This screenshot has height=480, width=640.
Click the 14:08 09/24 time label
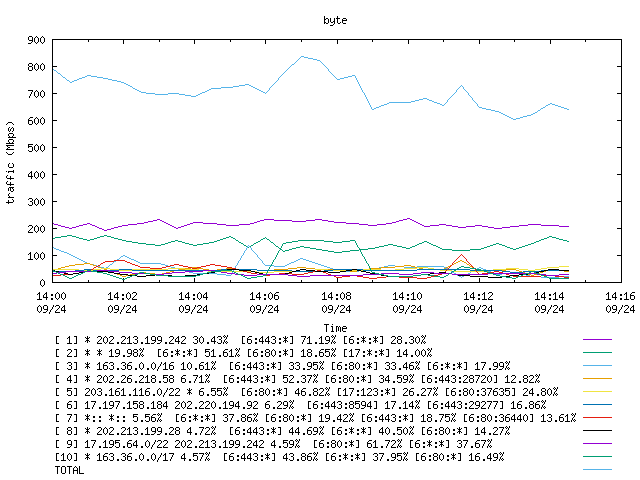point(336,302)
